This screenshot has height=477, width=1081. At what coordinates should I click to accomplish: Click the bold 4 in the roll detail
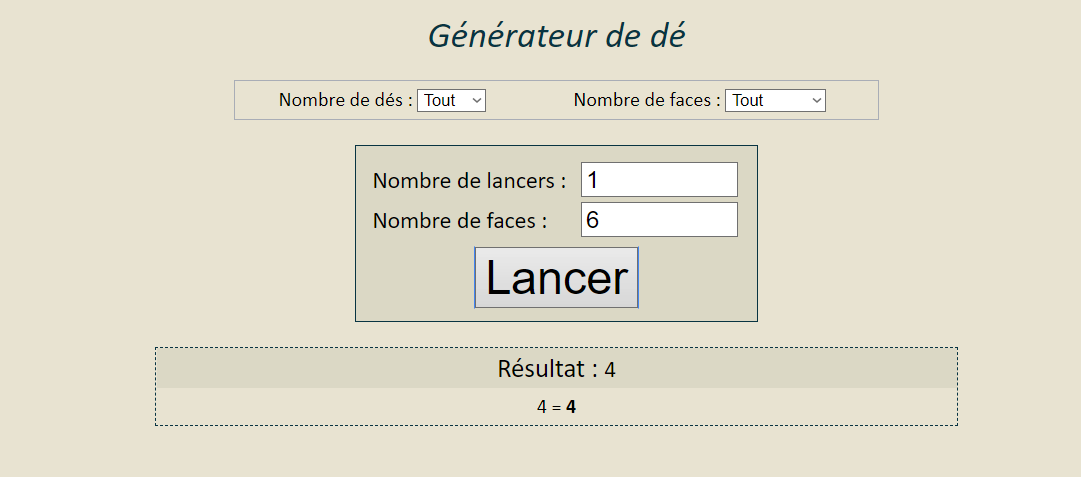click(572, 407)
